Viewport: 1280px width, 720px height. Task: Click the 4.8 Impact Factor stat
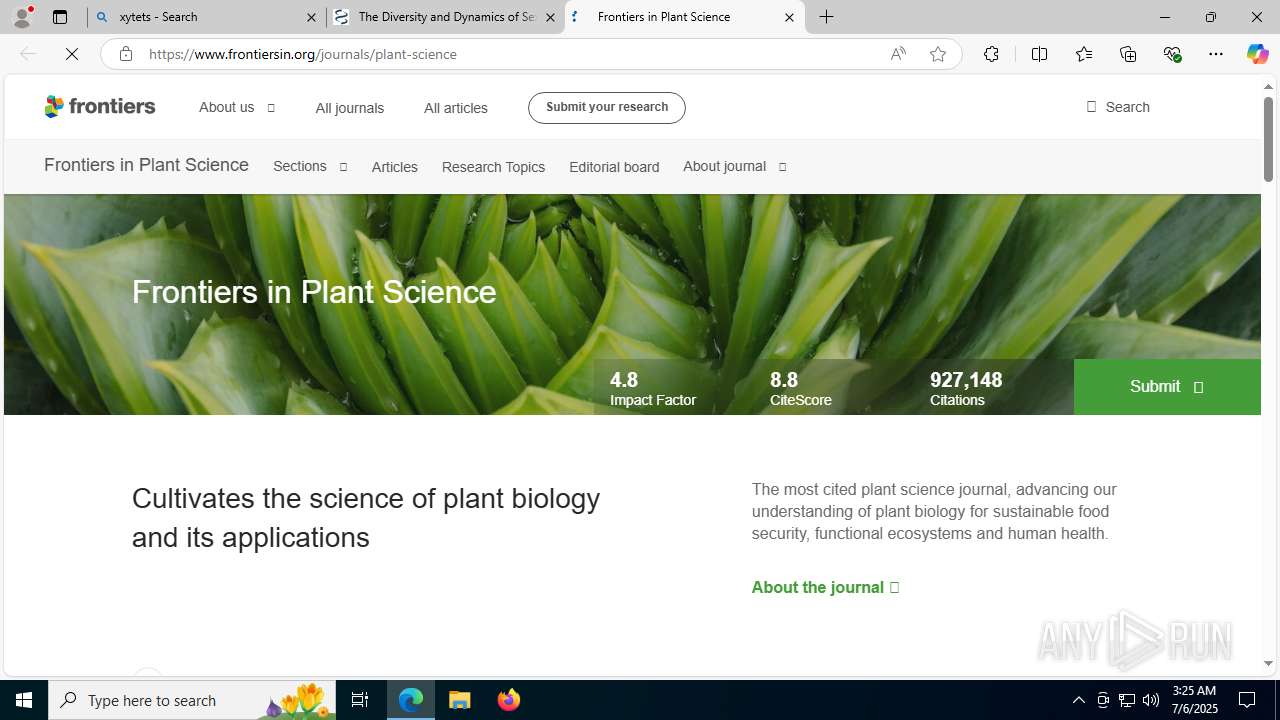(x=653, y=388)
